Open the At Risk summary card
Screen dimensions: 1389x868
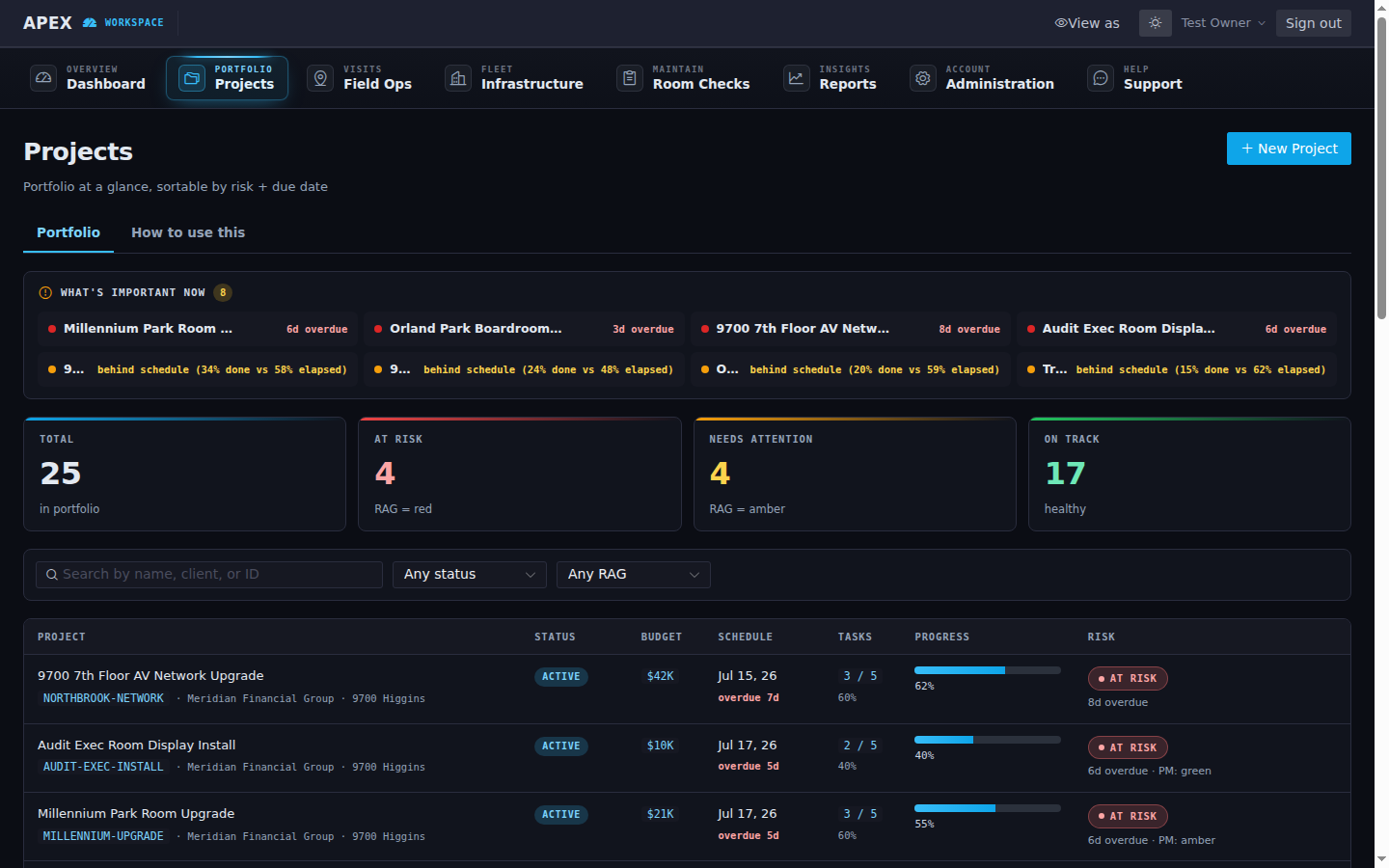[520, 474]
